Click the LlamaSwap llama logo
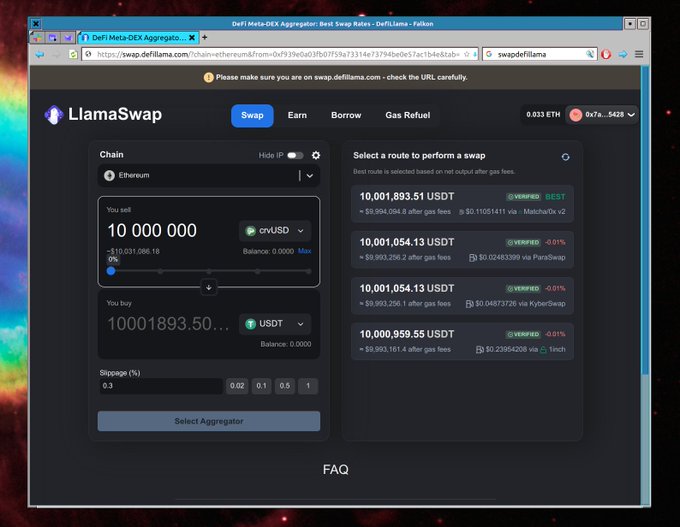 click(54, 115)
